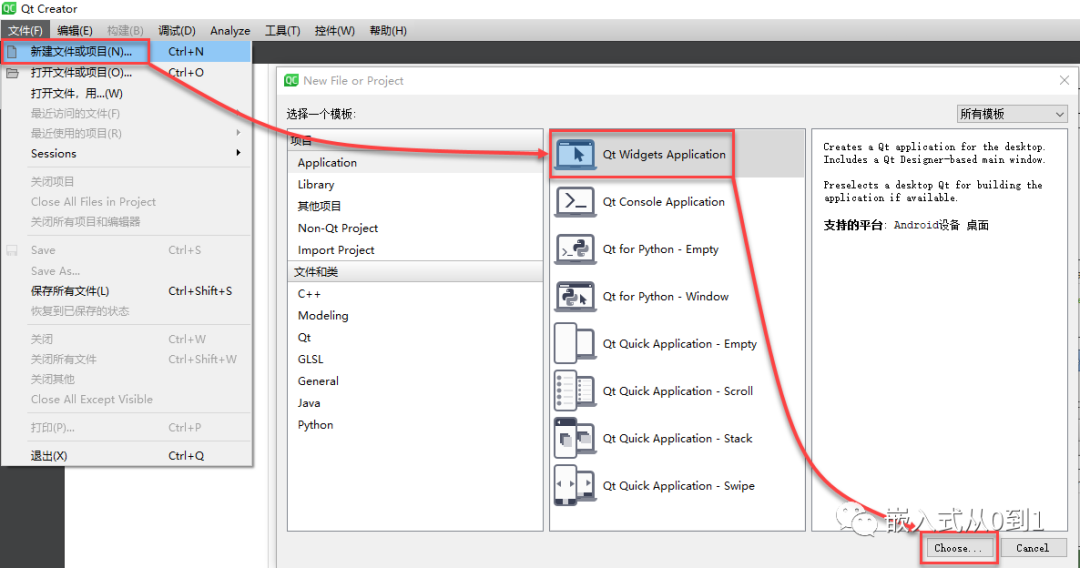Screen dimensions: 1080x568
Task: Open the 文件(F) menu
Action: coord(25,30)
